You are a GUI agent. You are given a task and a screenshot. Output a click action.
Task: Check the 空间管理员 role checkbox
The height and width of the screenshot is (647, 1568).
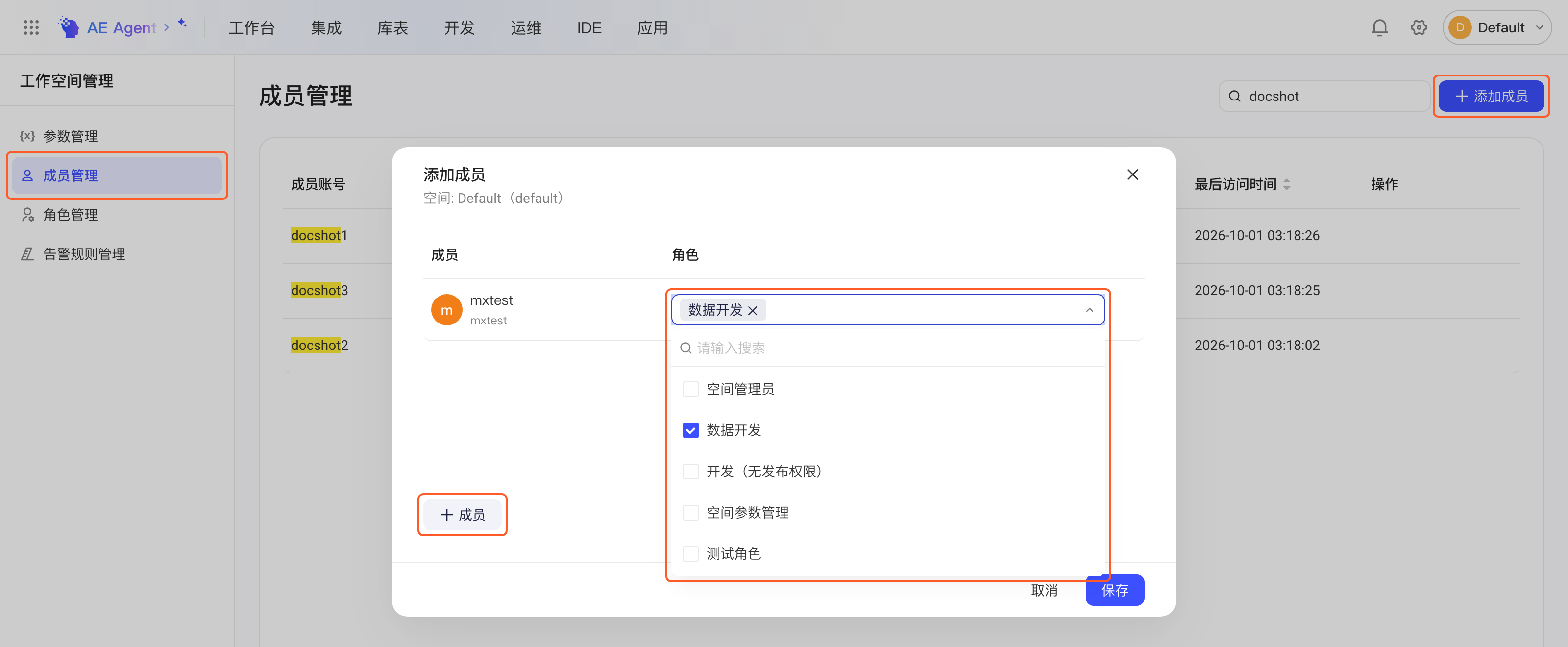(690, 389)
